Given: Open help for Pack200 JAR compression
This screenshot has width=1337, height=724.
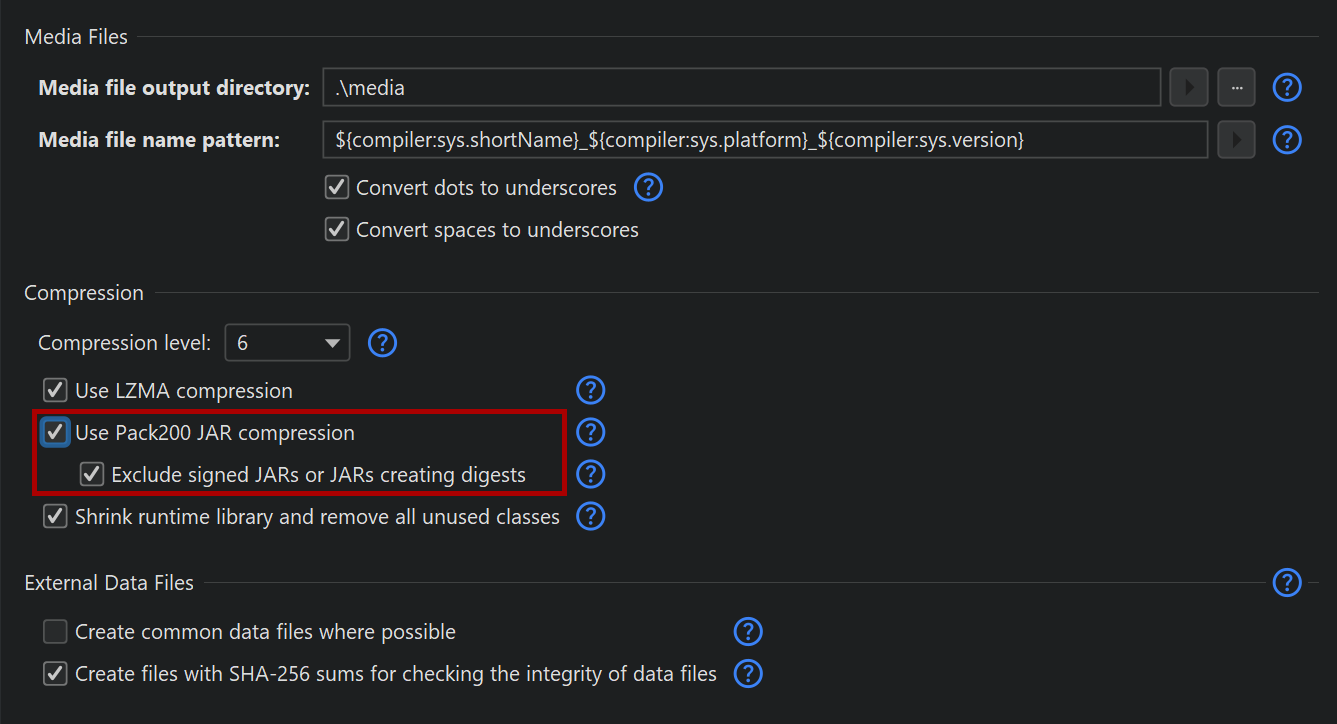Looking at the screenshot, I should (591, 432).
